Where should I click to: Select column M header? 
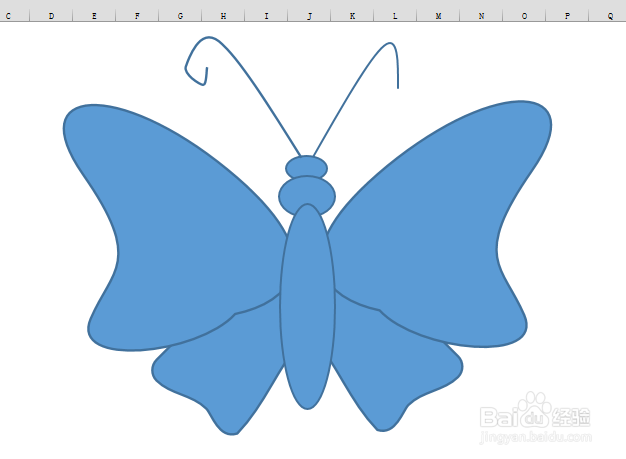point(438,16)
